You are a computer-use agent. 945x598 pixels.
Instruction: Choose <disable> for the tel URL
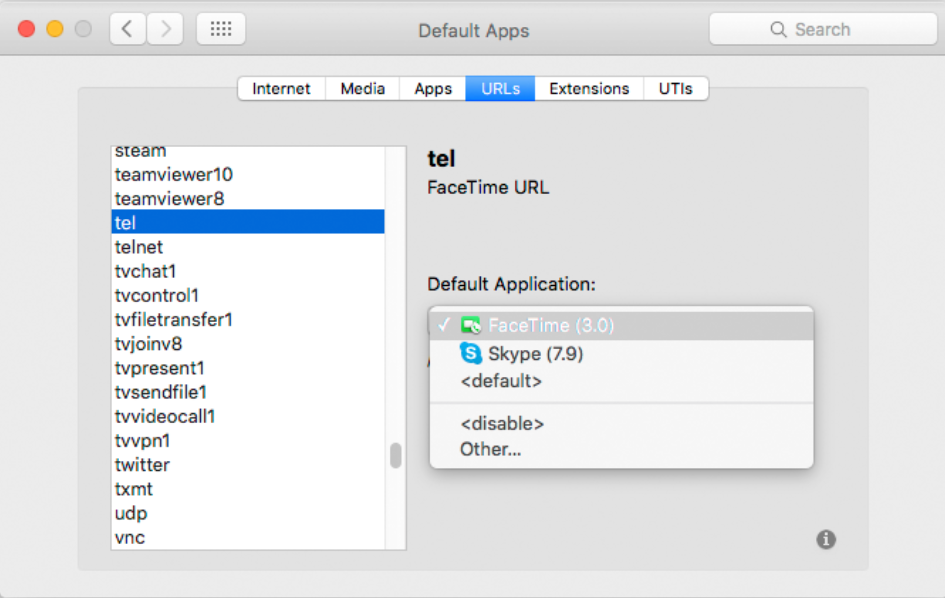point(502,423)
